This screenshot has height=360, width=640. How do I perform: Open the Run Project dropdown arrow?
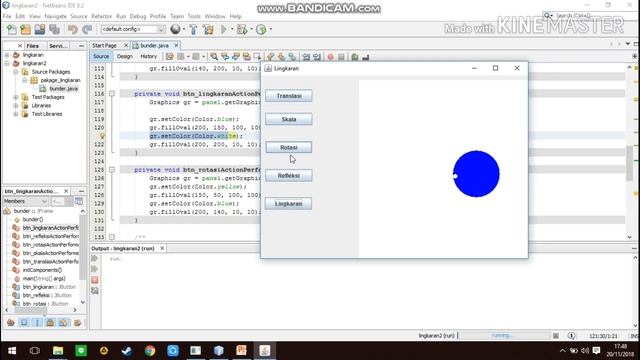point(232,29)
